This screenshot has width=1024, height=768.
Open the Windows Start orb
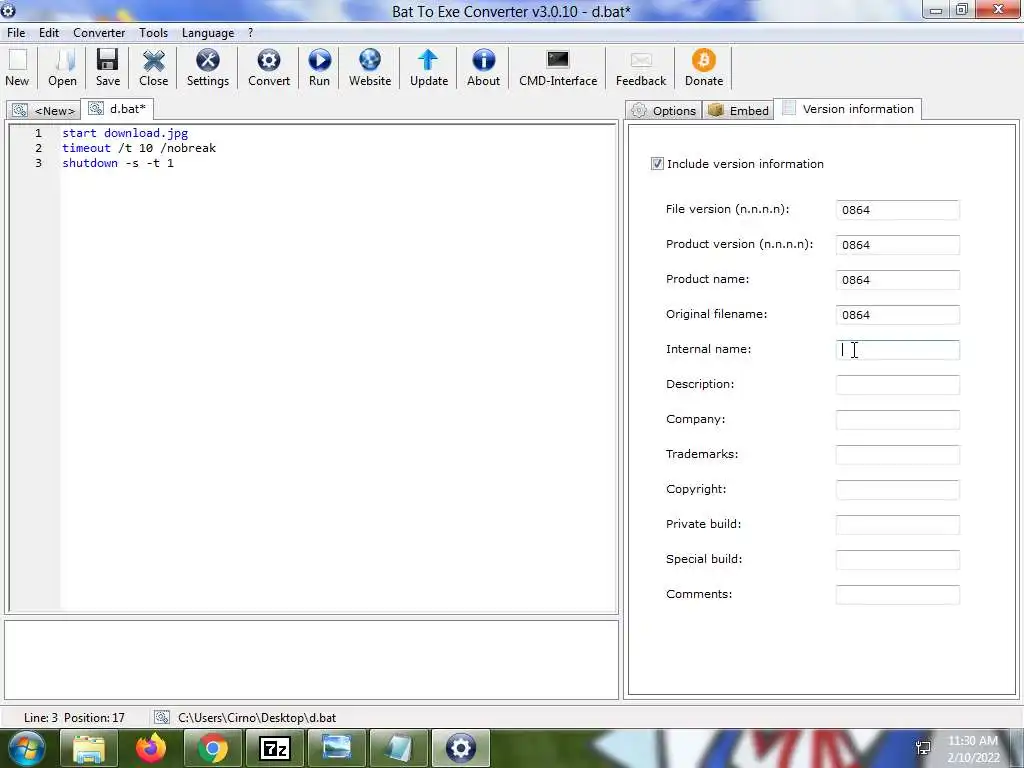27,748
